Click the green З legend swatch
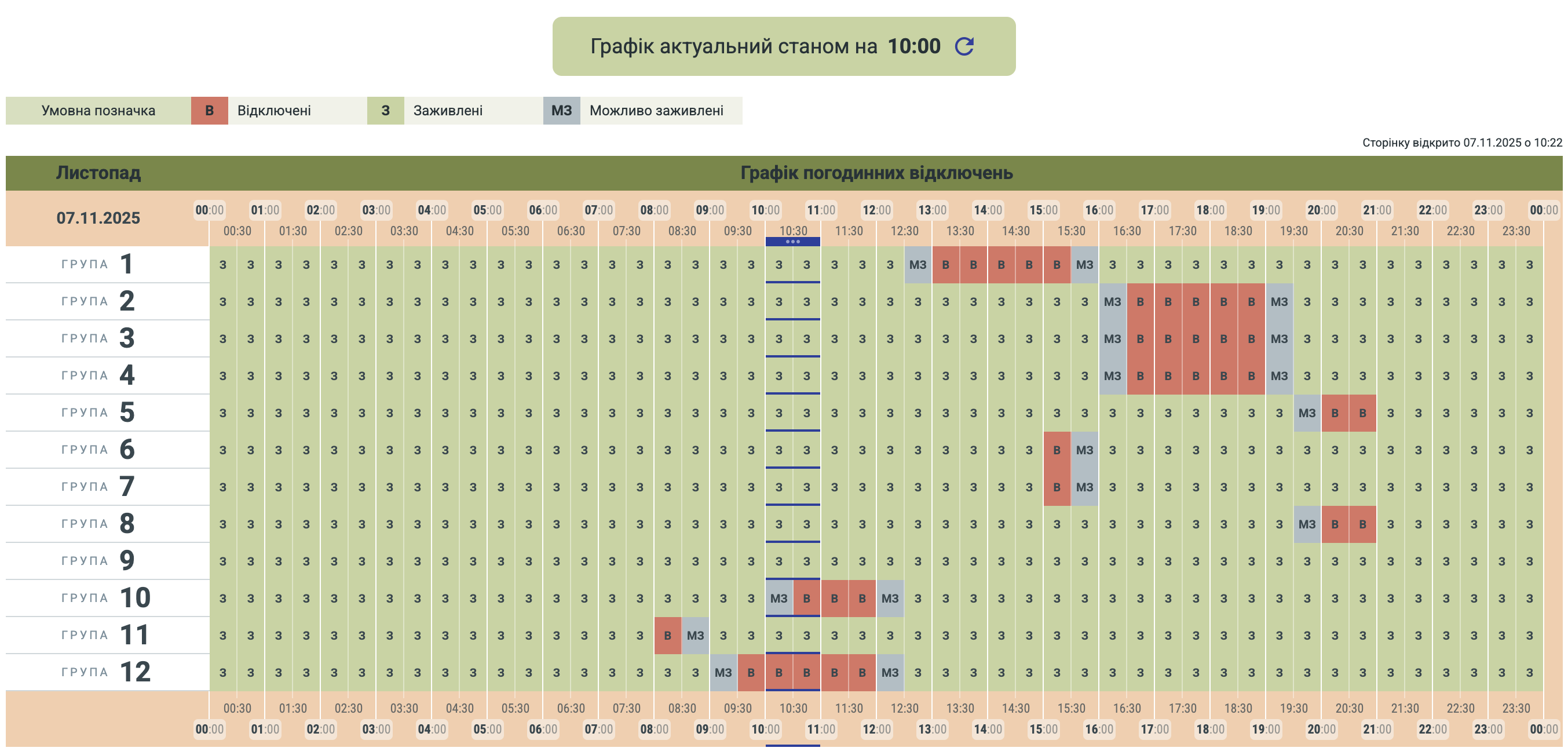Screen dimensions: 1568x755 click(385, 111)
